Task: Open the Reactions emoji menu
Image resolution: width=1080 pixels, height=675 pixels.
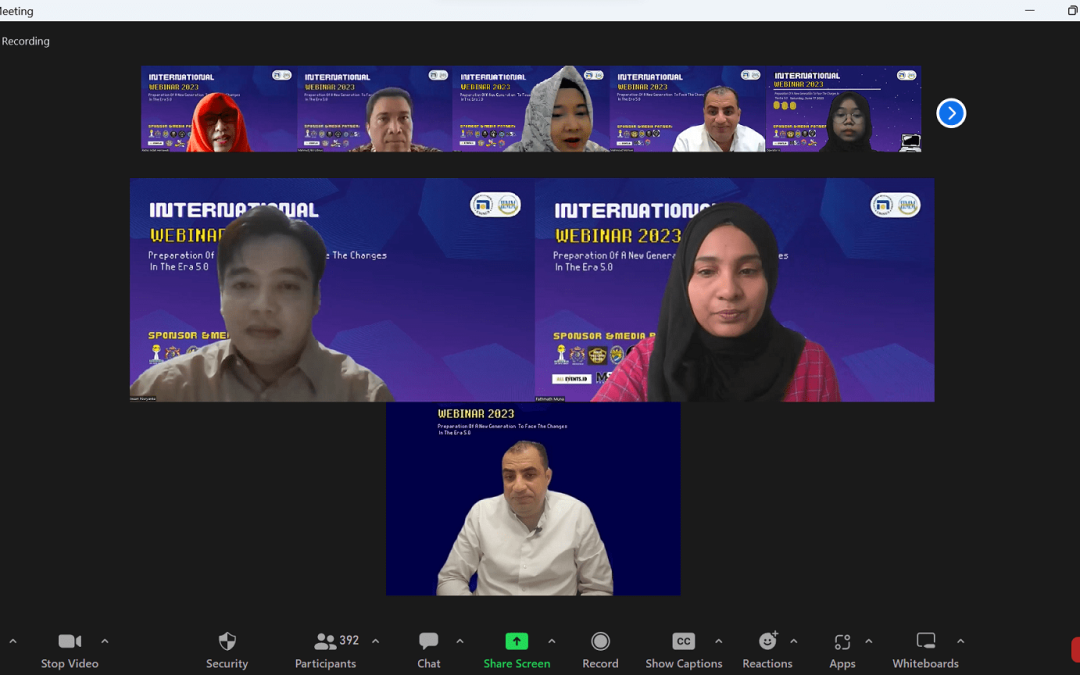Action: [x=767, y=642]
